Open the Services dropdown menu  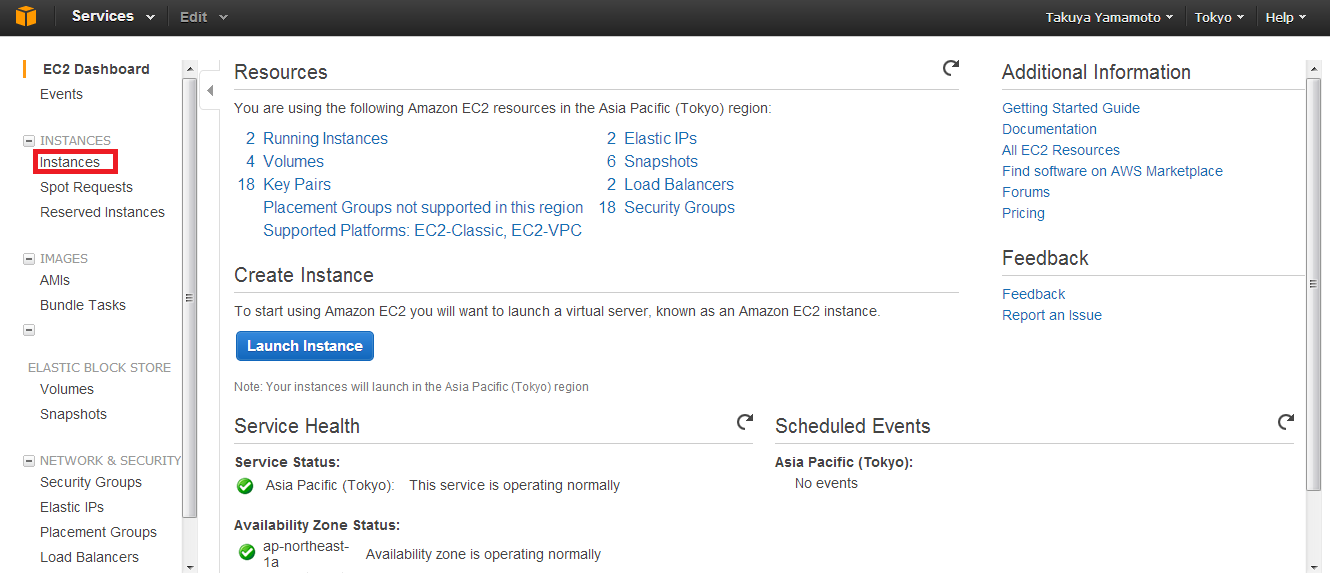point(113,17)
